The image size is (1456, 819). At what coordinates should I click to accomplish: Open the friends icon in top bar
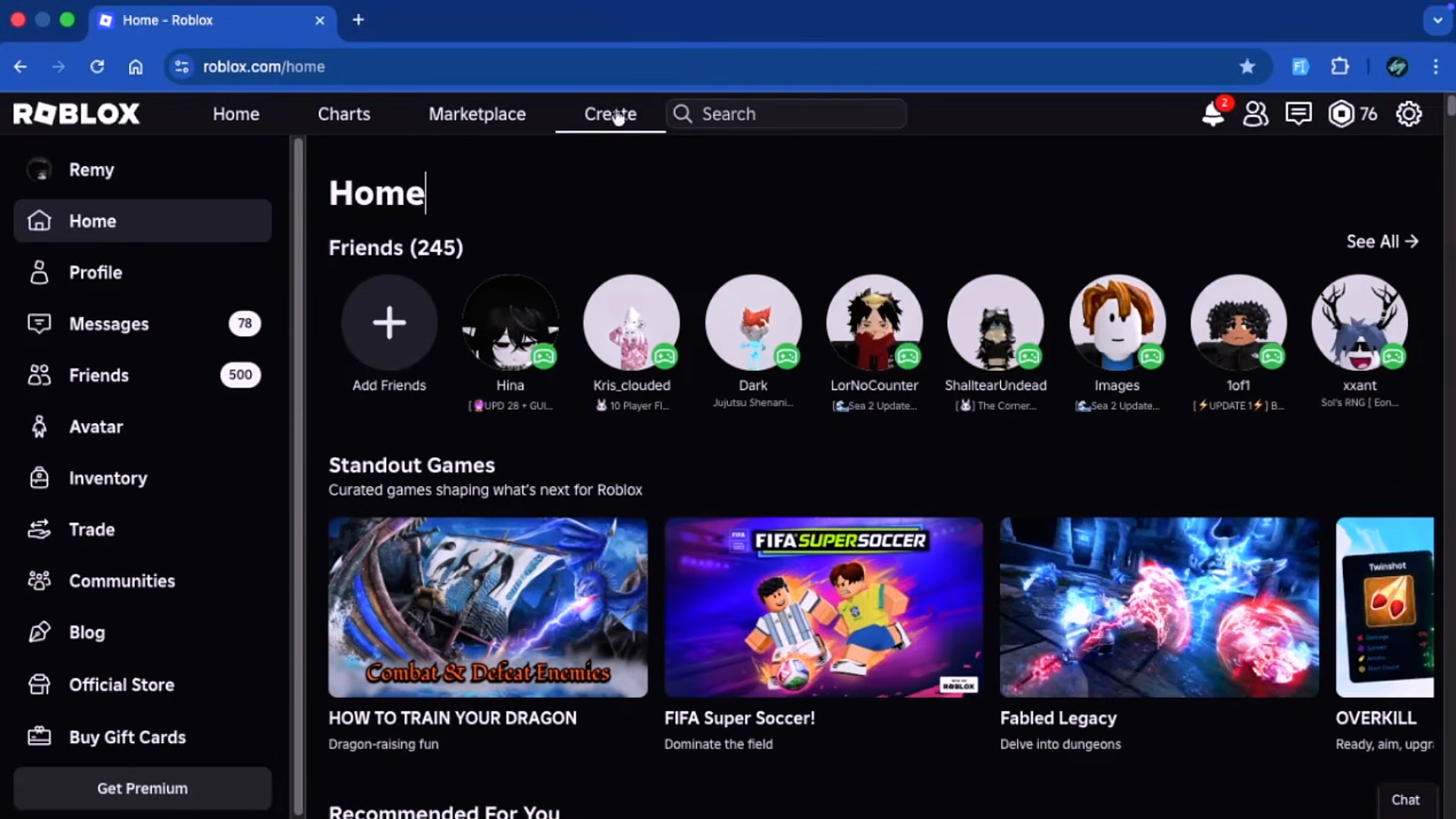click(1255, 115)
